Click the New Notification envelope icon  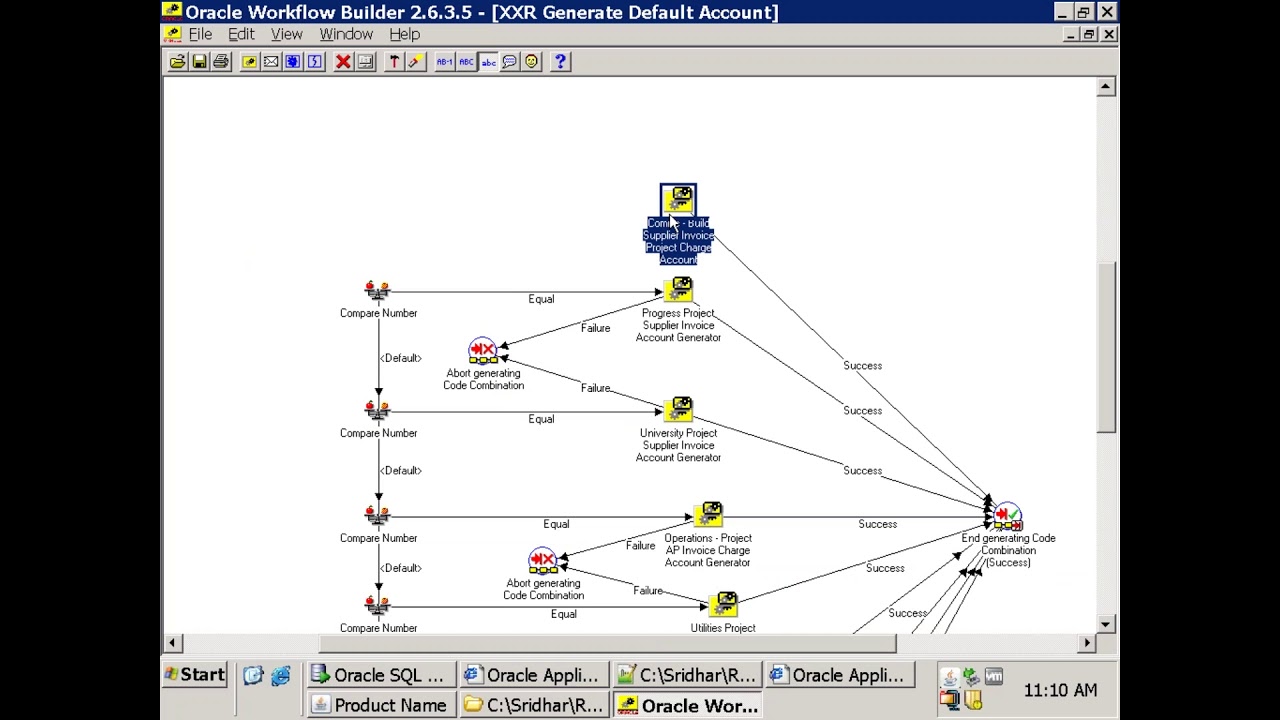click(x=271, y=62)
